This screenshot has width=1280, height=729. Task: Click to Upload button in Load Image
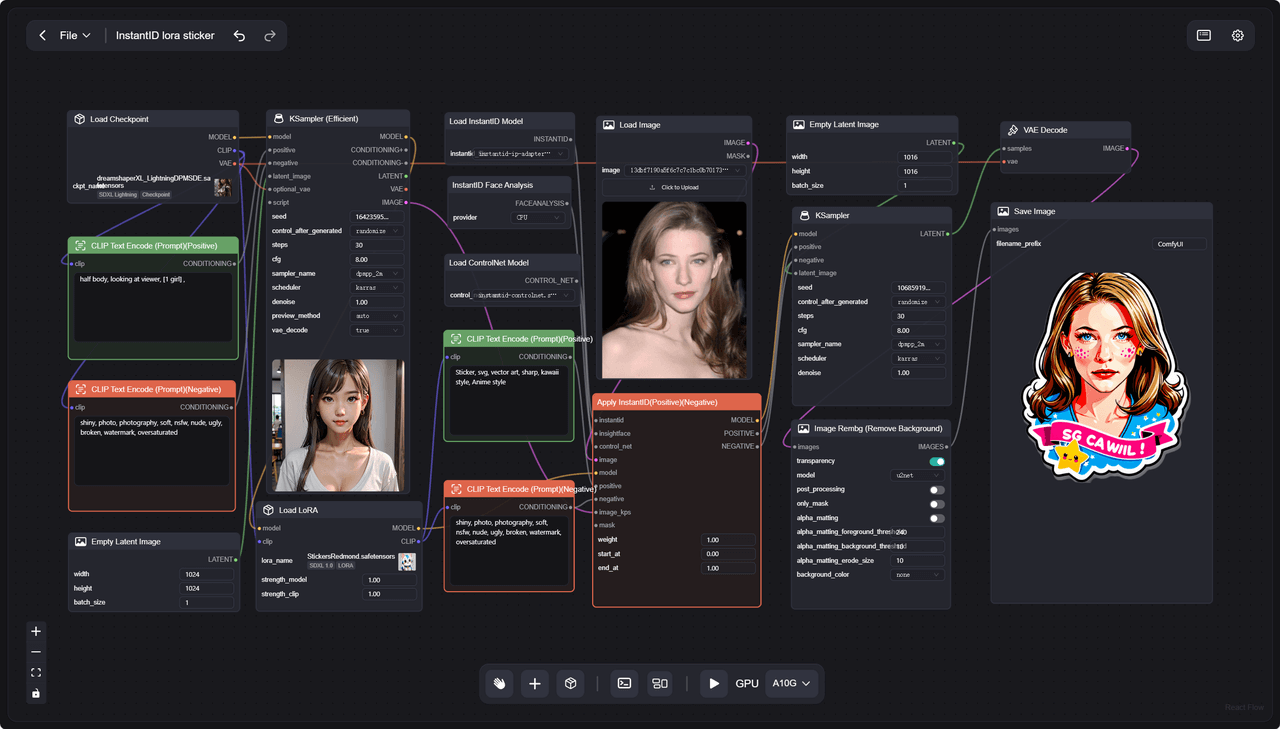674,187
